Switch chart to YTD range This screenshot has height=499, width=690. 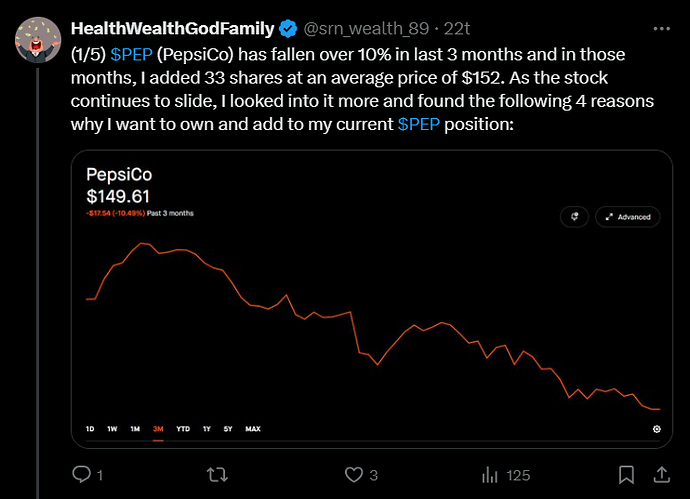[x=183, y=429]
